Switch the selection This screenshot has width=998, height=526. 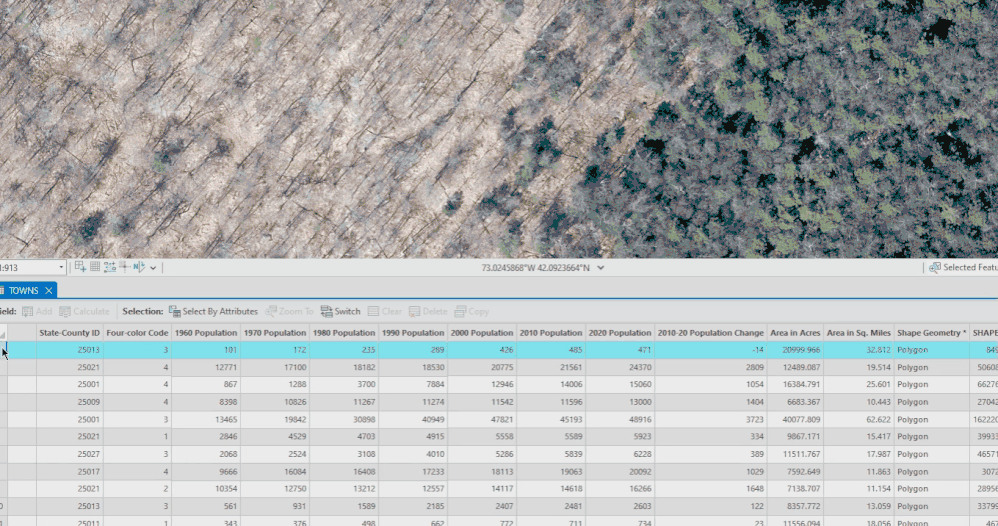click(341, 311)
